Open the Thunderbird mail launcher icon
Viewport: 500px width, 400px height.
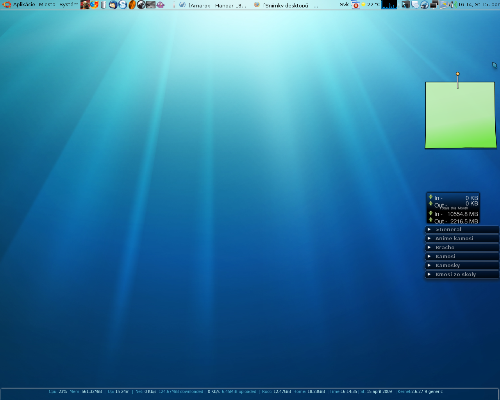tap(113, 5)
